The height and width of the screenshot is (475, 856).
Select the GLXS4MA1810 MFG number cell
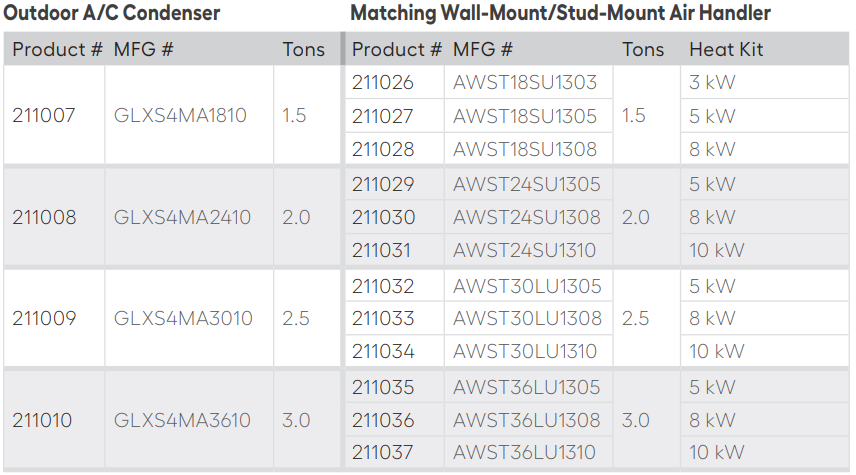point(181,116)
